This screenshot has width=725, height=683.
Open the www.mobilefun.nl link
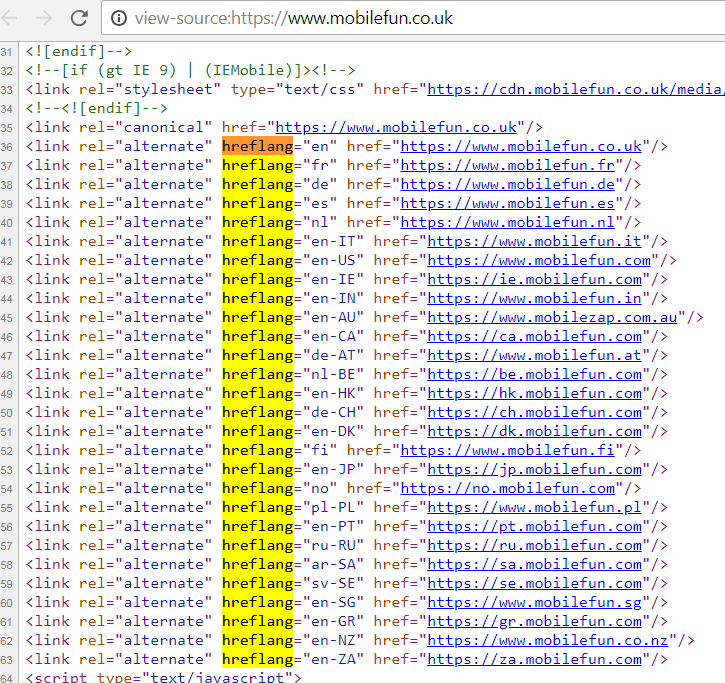(x=508, y=222)
